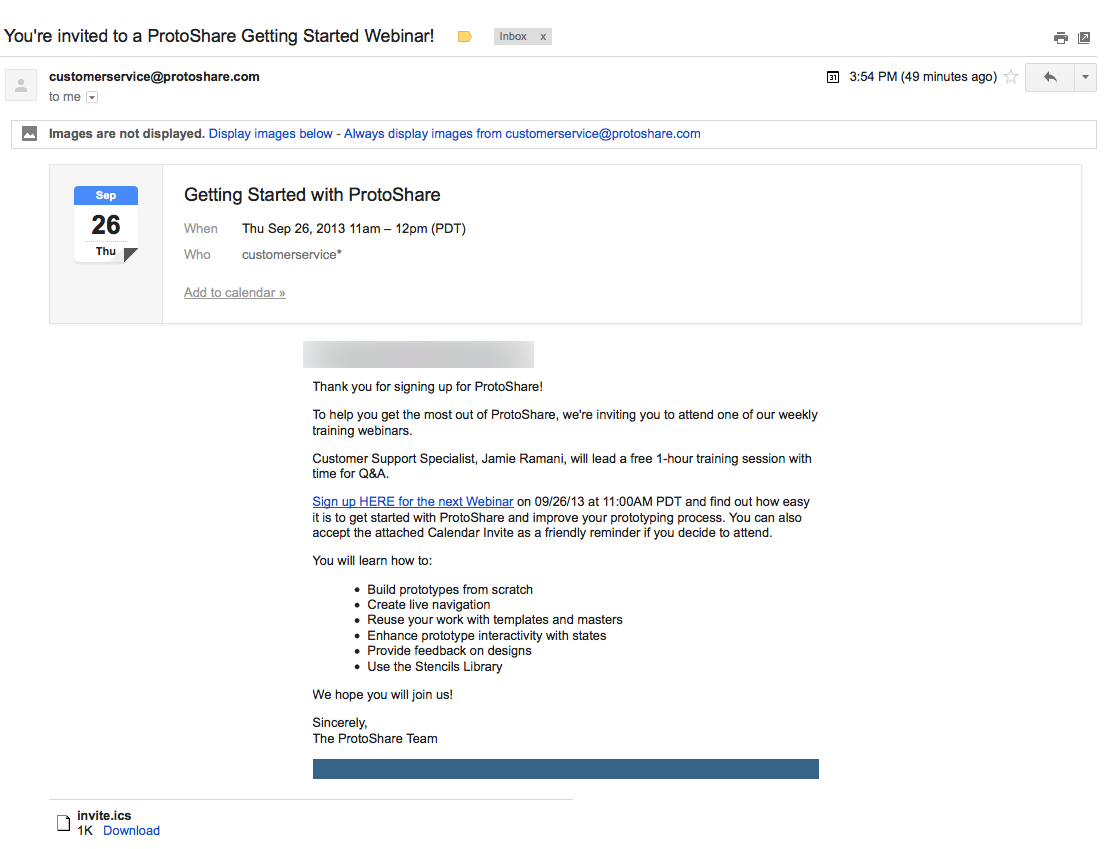Click the Sep 26 calendar date thumbnail
1107x849 pixels.
(106, 224)
